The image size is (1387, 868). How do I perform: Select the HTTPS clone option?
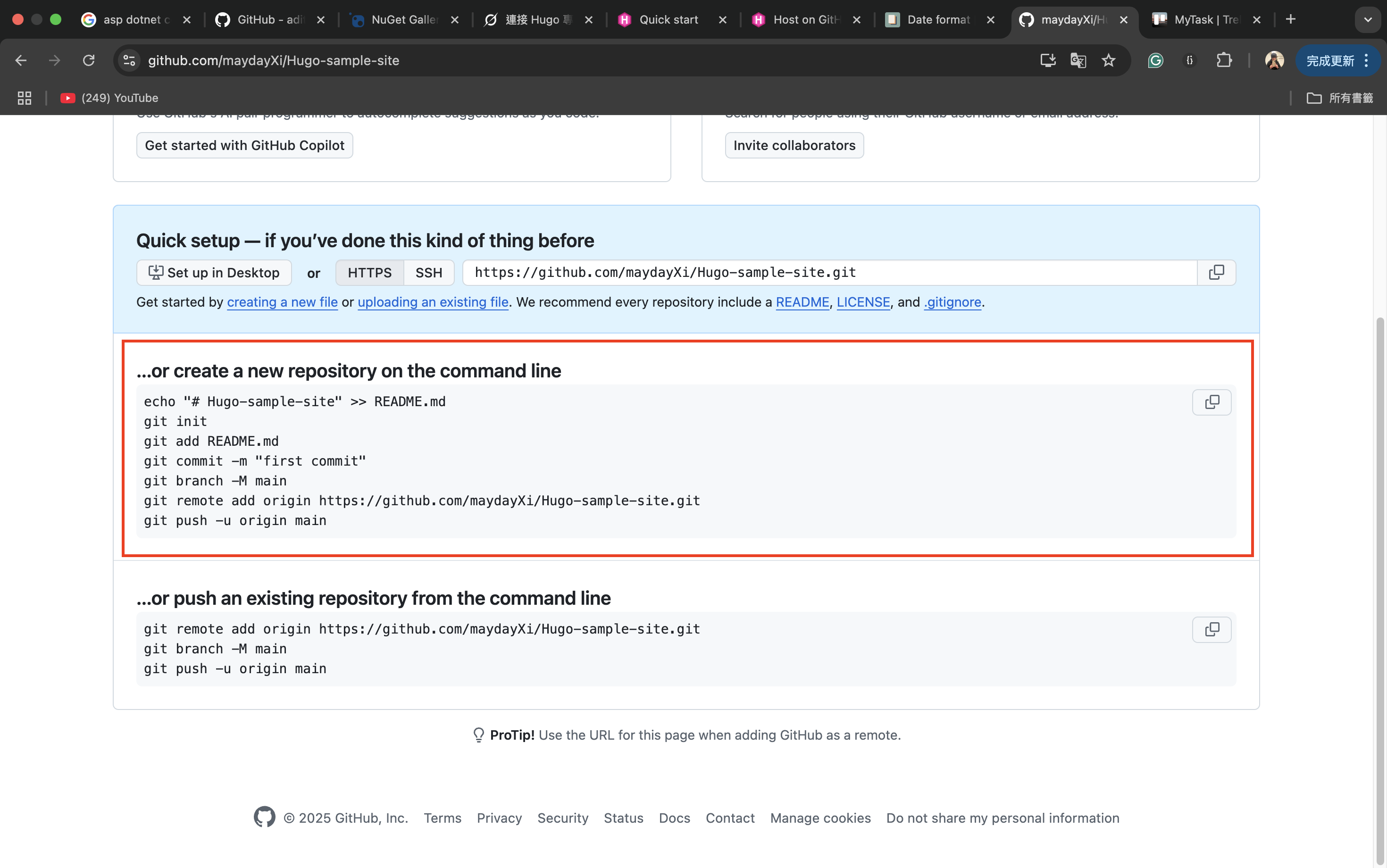point(370,273)
